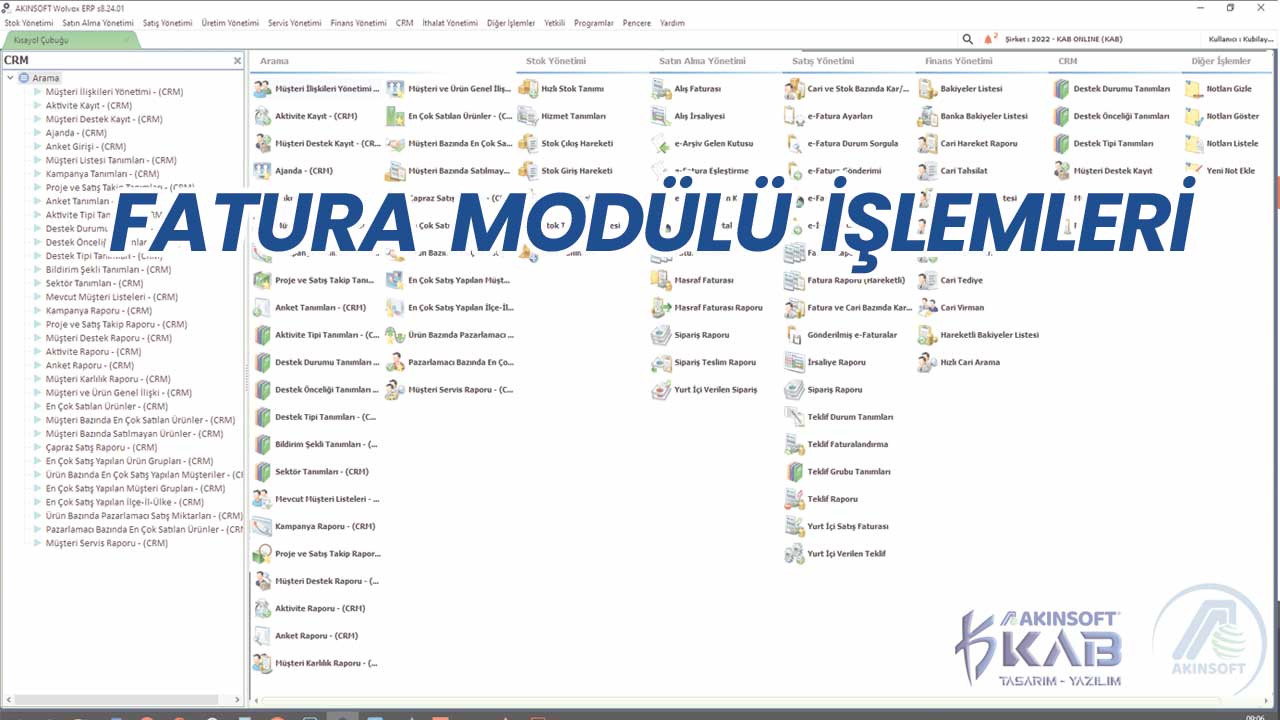
Task: Click the CRM search input field
Action: click(x=115, y=61)
